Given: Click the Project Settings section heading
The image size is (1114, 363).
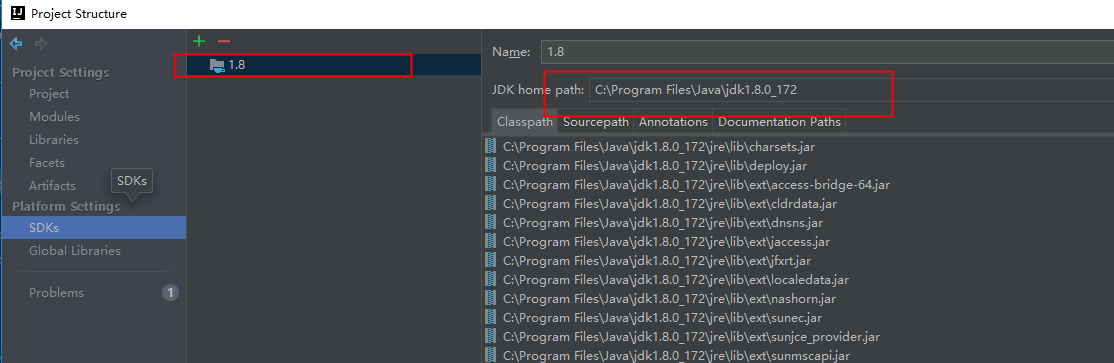Looking at the screenshot, I should 60,72.
